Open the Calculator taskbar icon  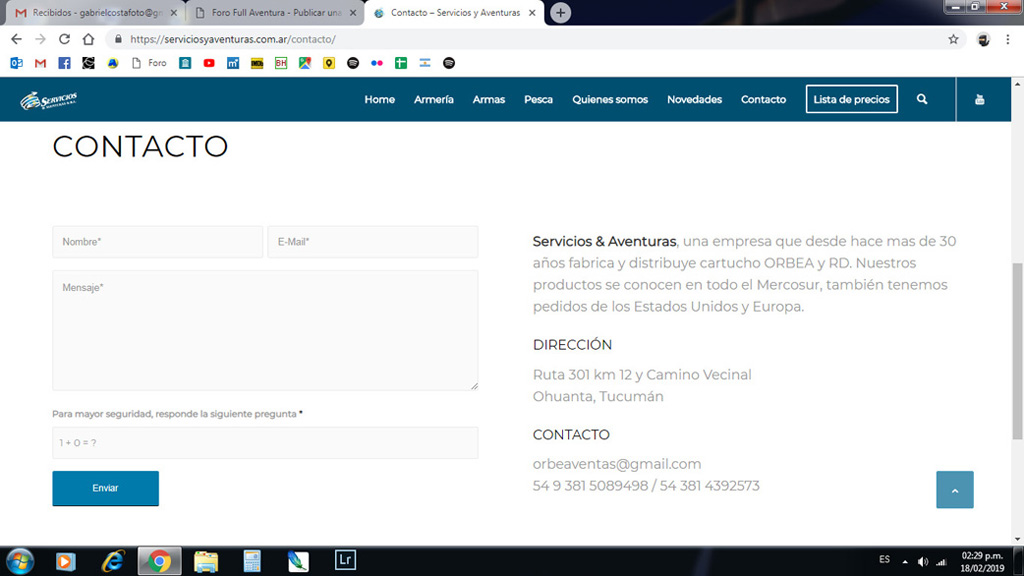click(252, 562)
